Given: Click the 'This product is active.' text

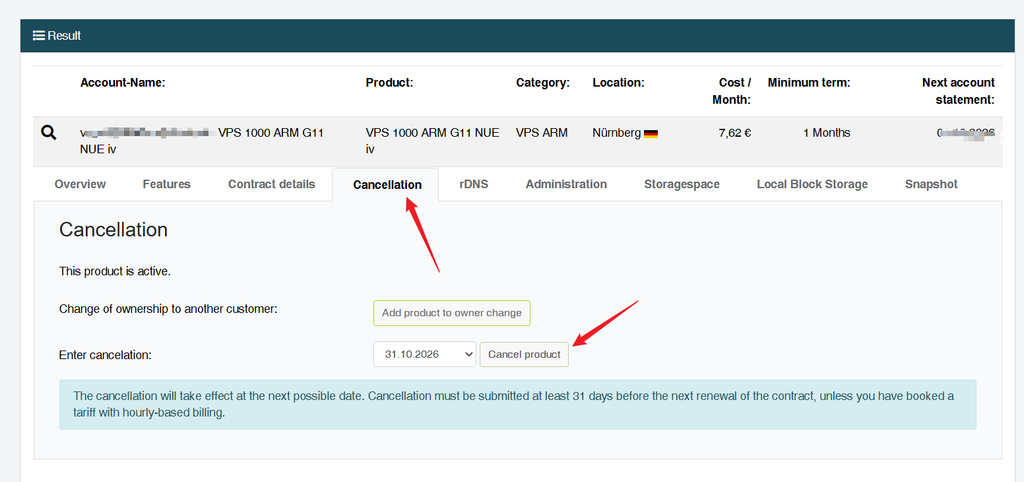Looking at the screenshot, I should click(x=115, y=271).
